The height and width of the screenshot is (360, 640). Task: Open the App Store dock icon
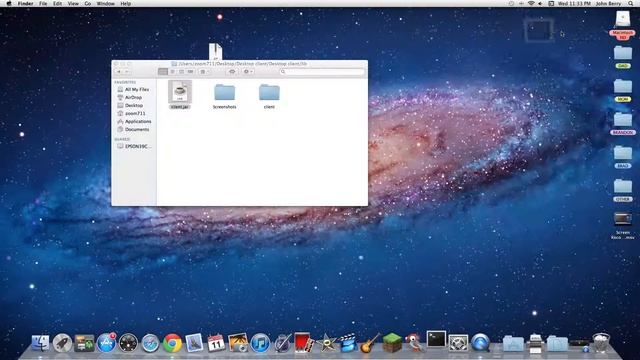[106, 343]
